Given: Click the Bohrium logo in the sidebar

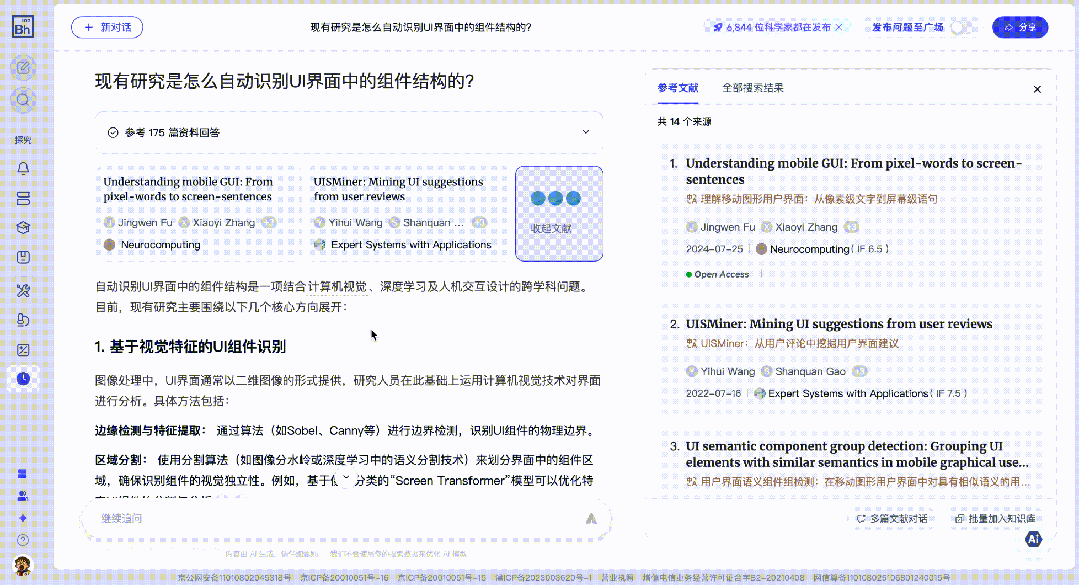Looking at the screenshot, I should pyautogui.click(x=23, y=27).
